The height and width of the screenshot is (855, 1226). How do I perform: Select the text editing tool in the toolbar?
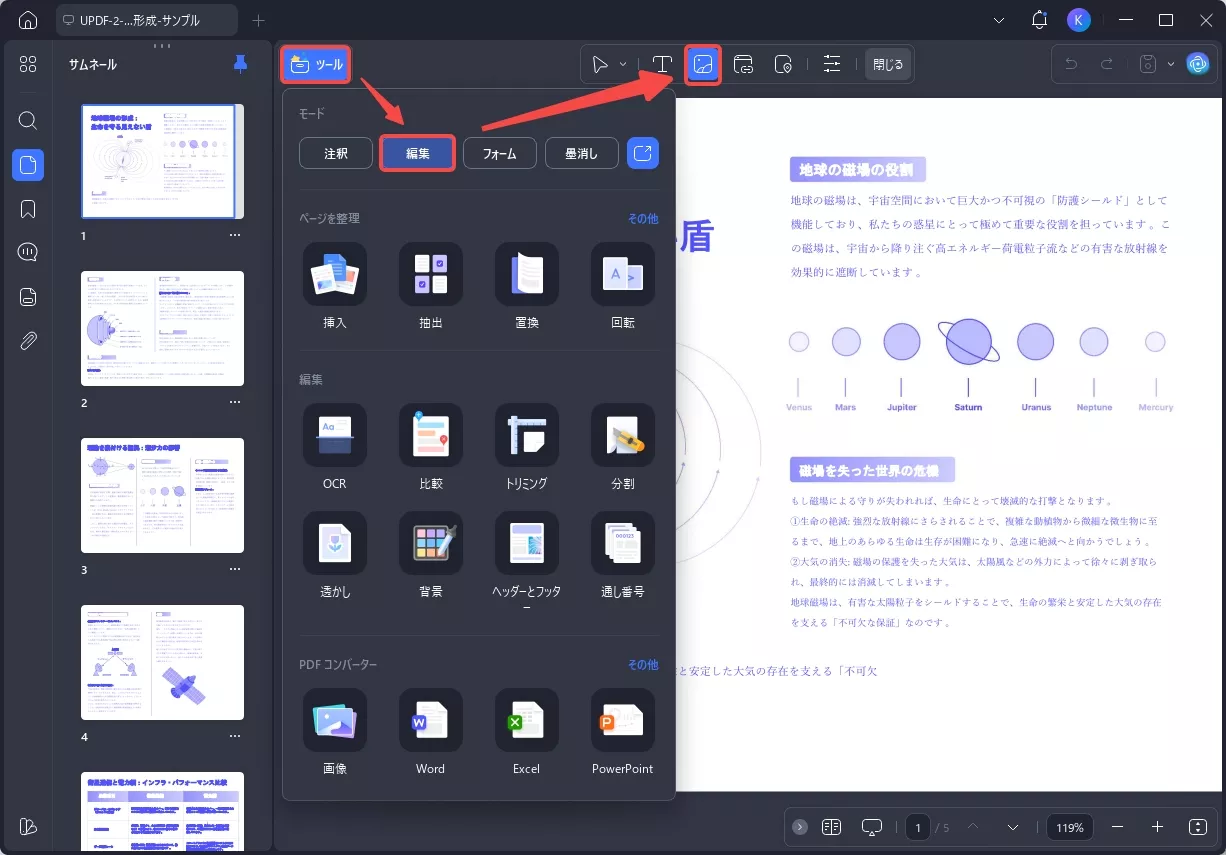(x=662, y=63)
